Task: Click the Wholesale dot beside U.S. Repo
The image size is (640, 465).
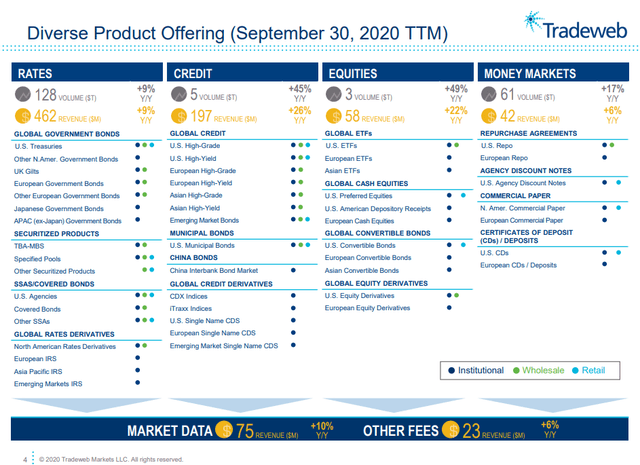Action: click(612, 145)
